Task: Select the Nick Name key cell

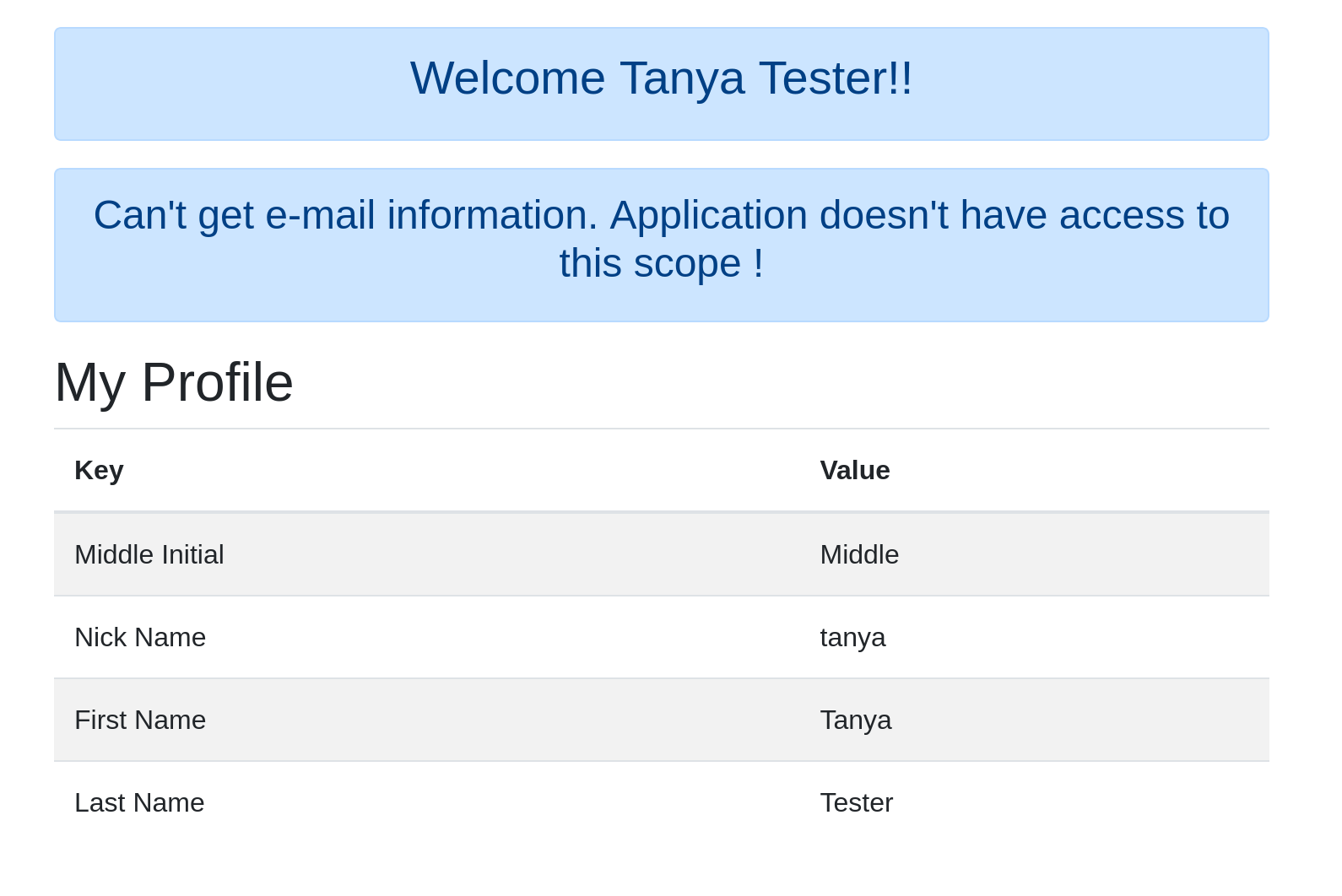Action: pos(140,637)
